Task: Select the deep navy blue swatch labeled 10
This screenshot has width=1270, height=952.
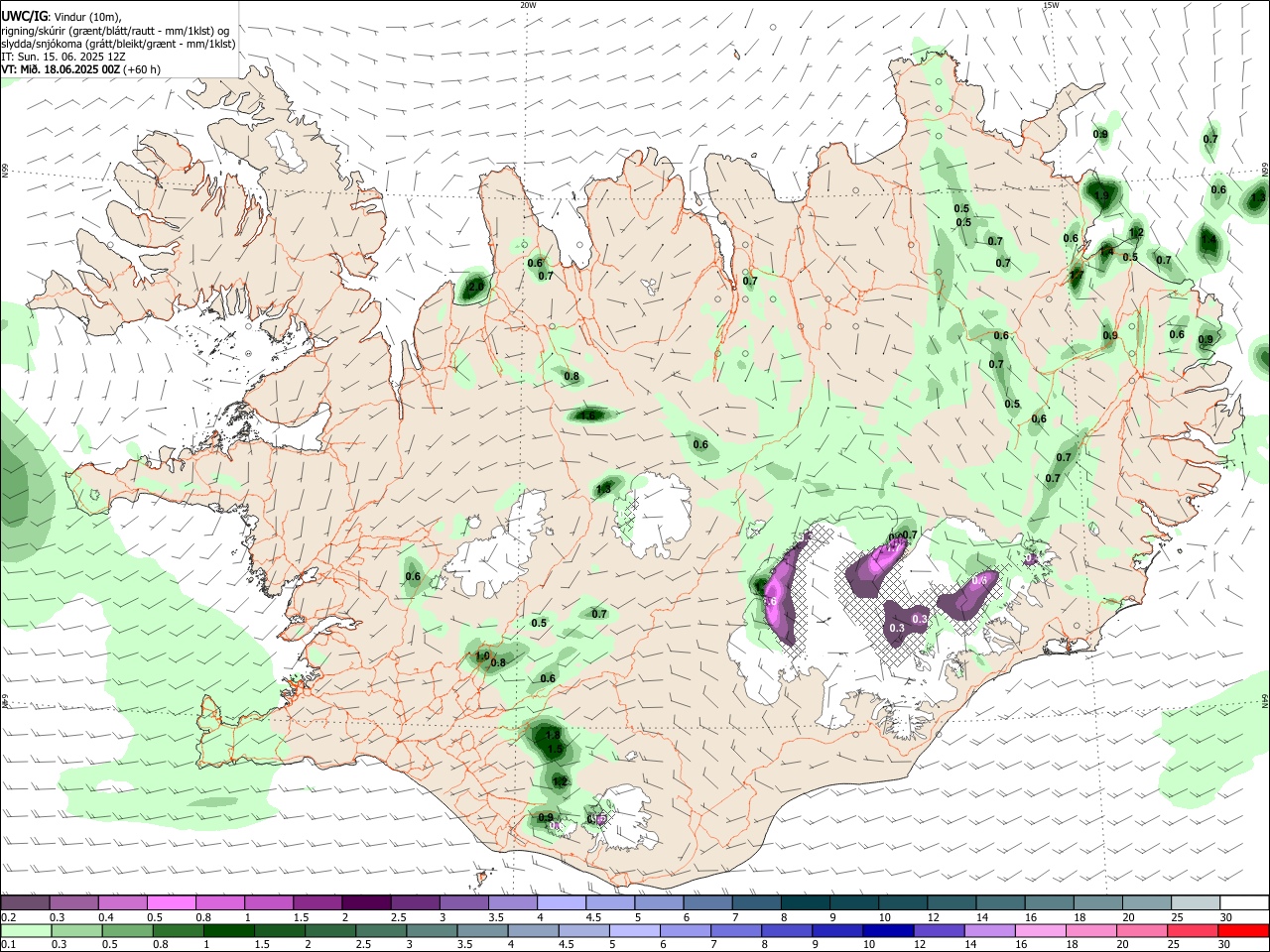Action: pos(887,930)
